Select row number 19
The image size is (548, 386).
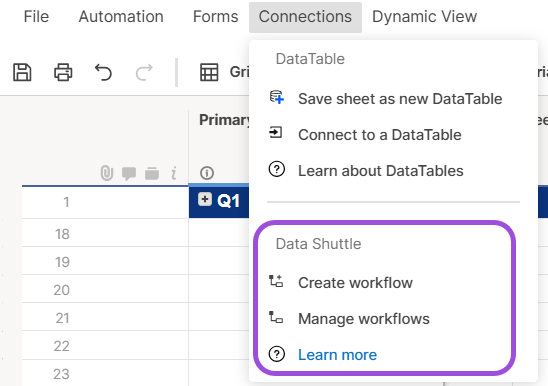pyautogui.click(x=62, y=262)
